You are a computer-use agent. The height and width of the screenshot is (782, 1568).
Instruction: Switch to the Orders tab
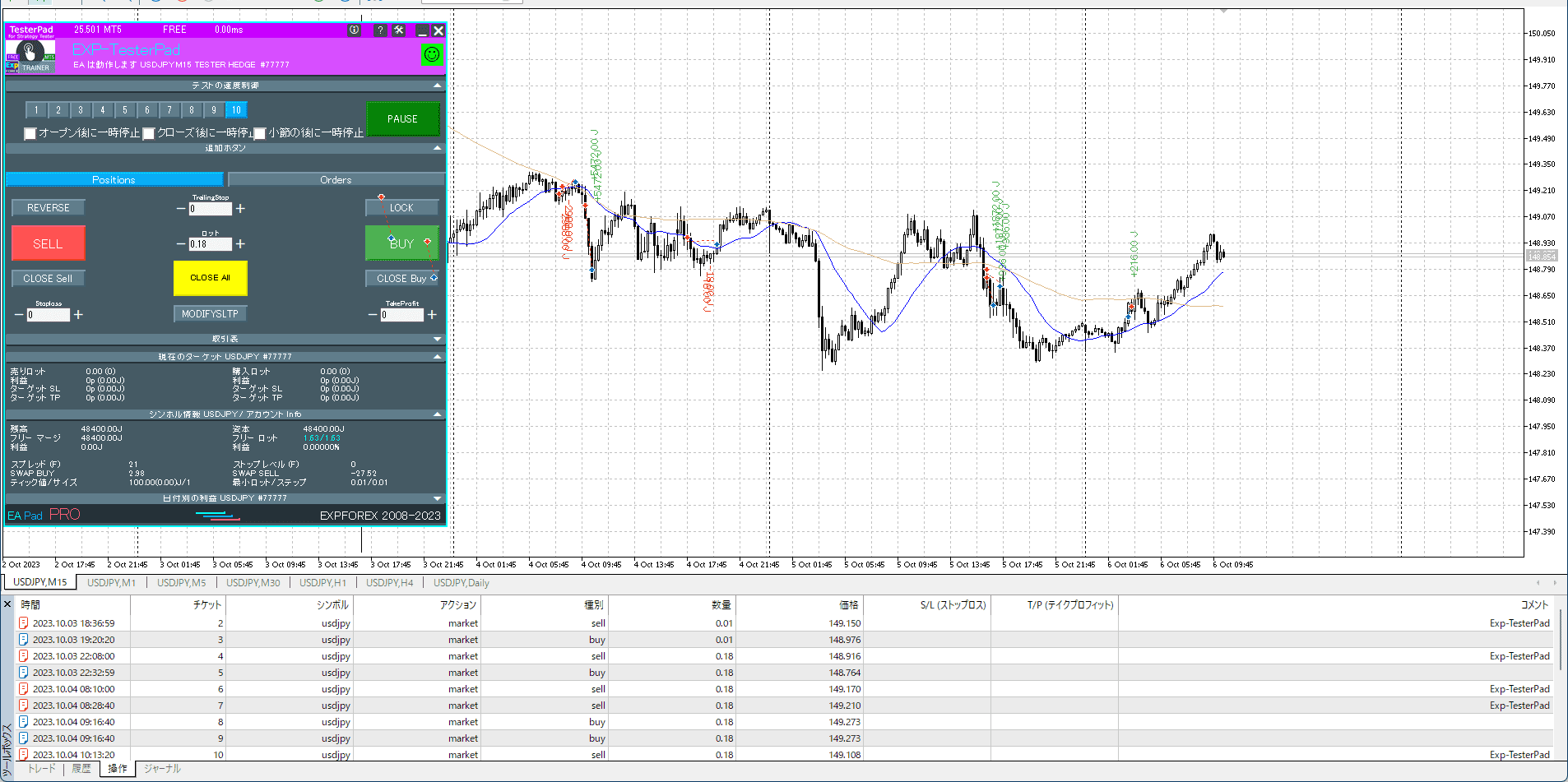point(336,179)
